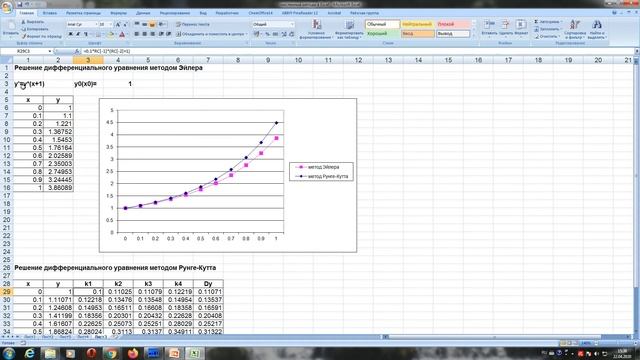640x360 pixels.
Task: Undo the last action in the quick access toolbar
Action: pos(27,4)
